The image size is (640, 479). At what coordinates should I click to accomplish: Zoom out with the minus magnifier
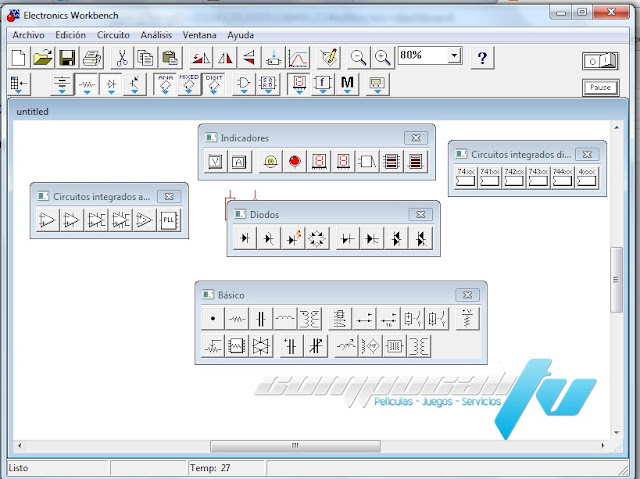(x=358, y=58)
